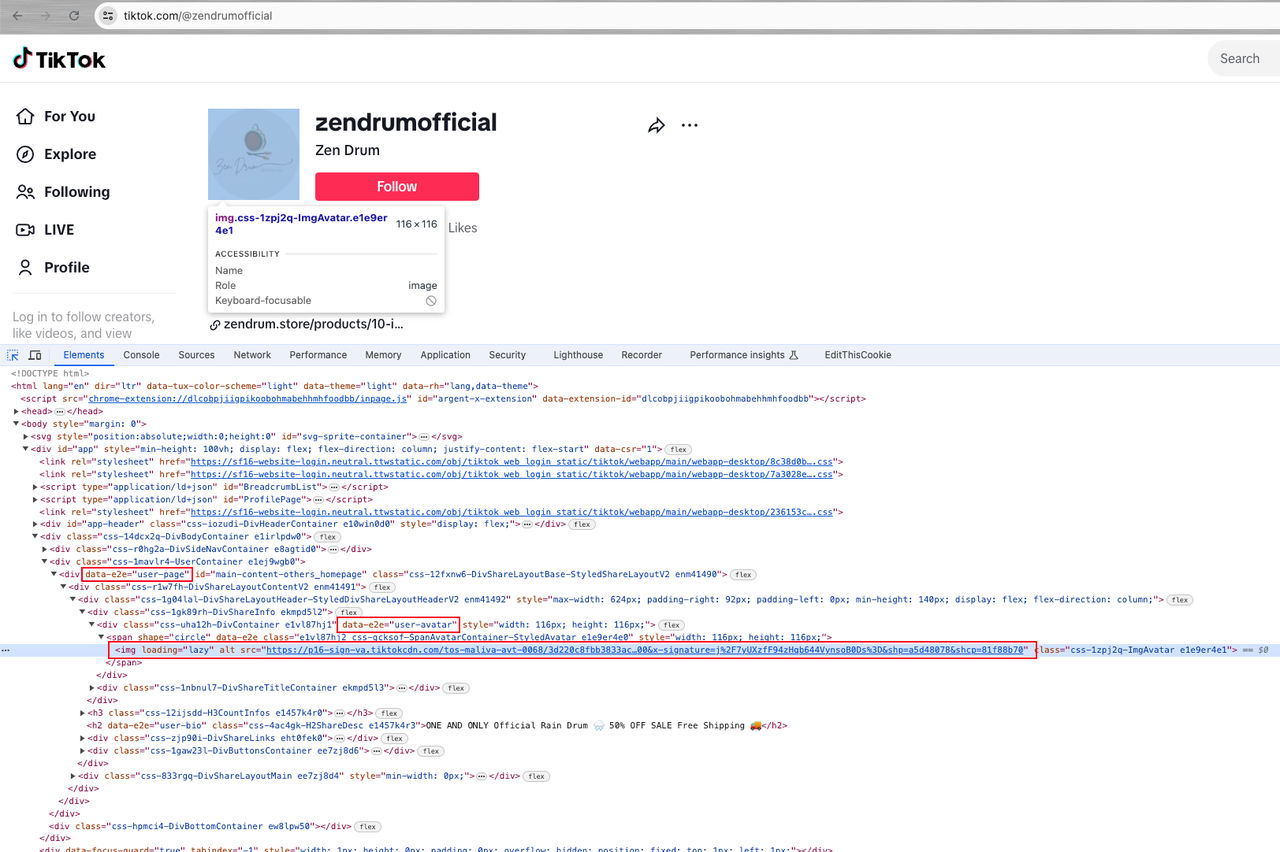This screenshot has width=1280, height=852.
Task: Toggle the device toolbar in DevTools
Action: tap(35, 355)
